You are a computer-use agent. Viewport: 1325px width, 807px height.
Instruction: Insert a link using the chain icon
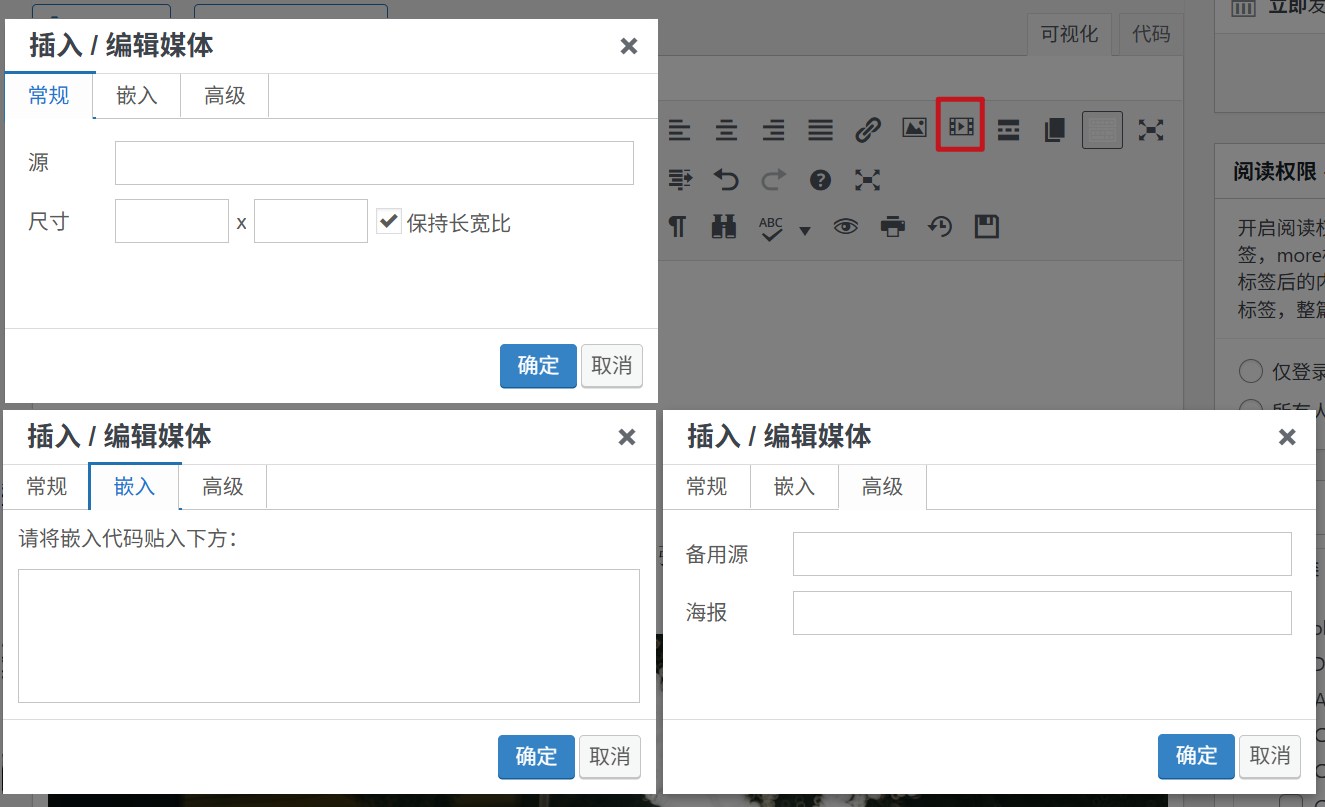click(x=867, y=130)
